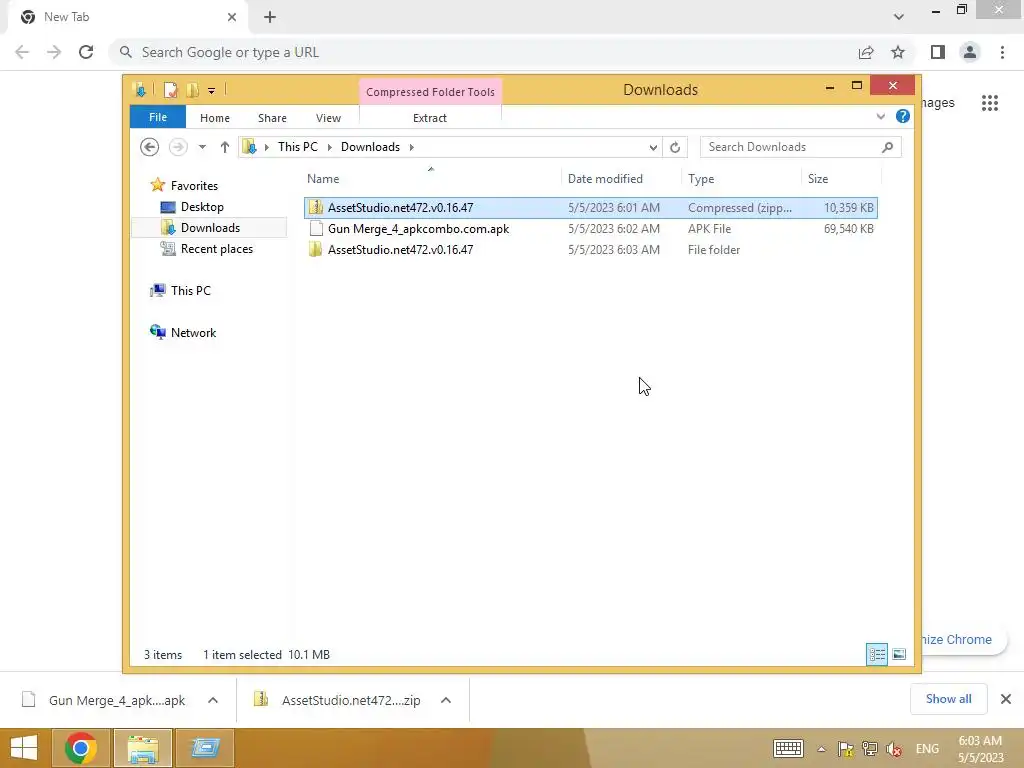Image resolution: width=1024 pixels, height=768 pixels.
Task: Switch to details view layout icon
Action: pos(877,654)
